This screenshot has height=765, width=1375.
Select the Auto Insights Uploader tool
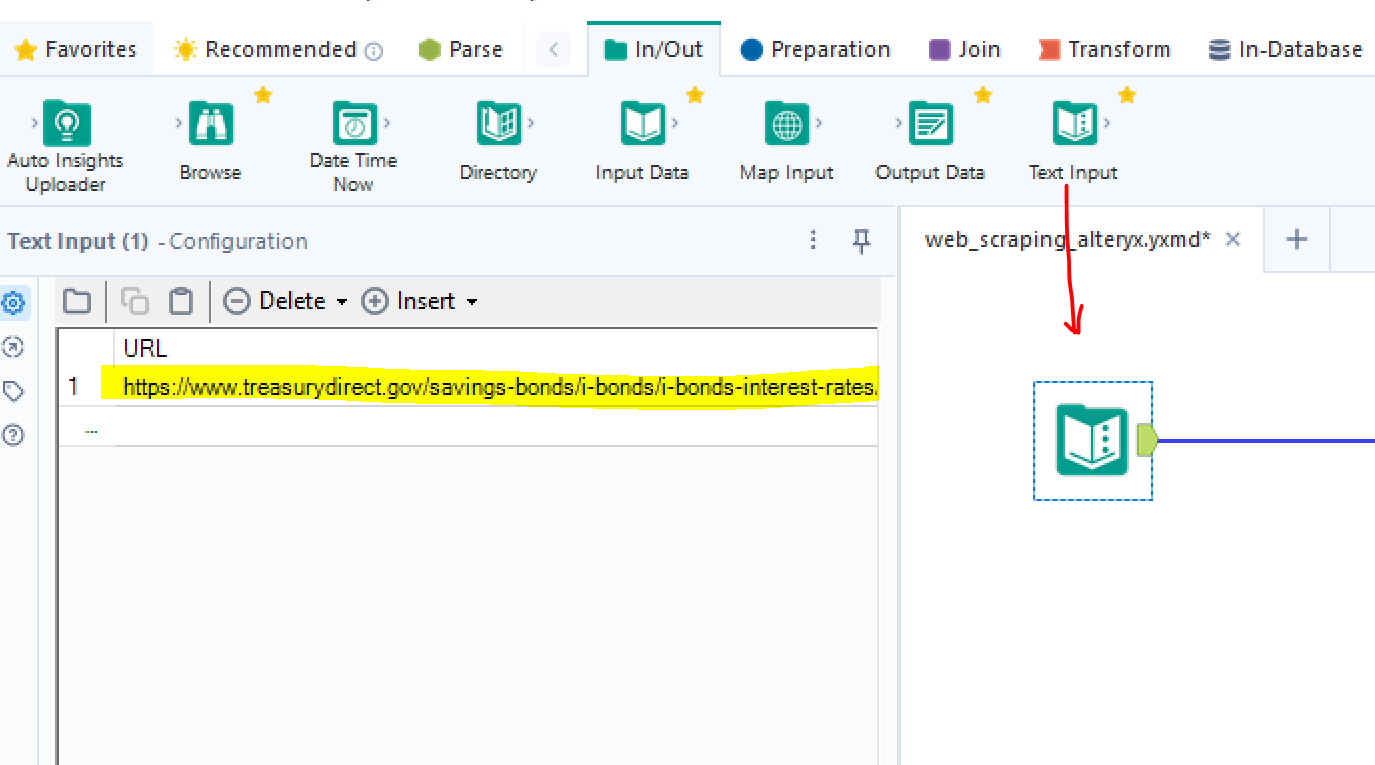click(63, 125)
